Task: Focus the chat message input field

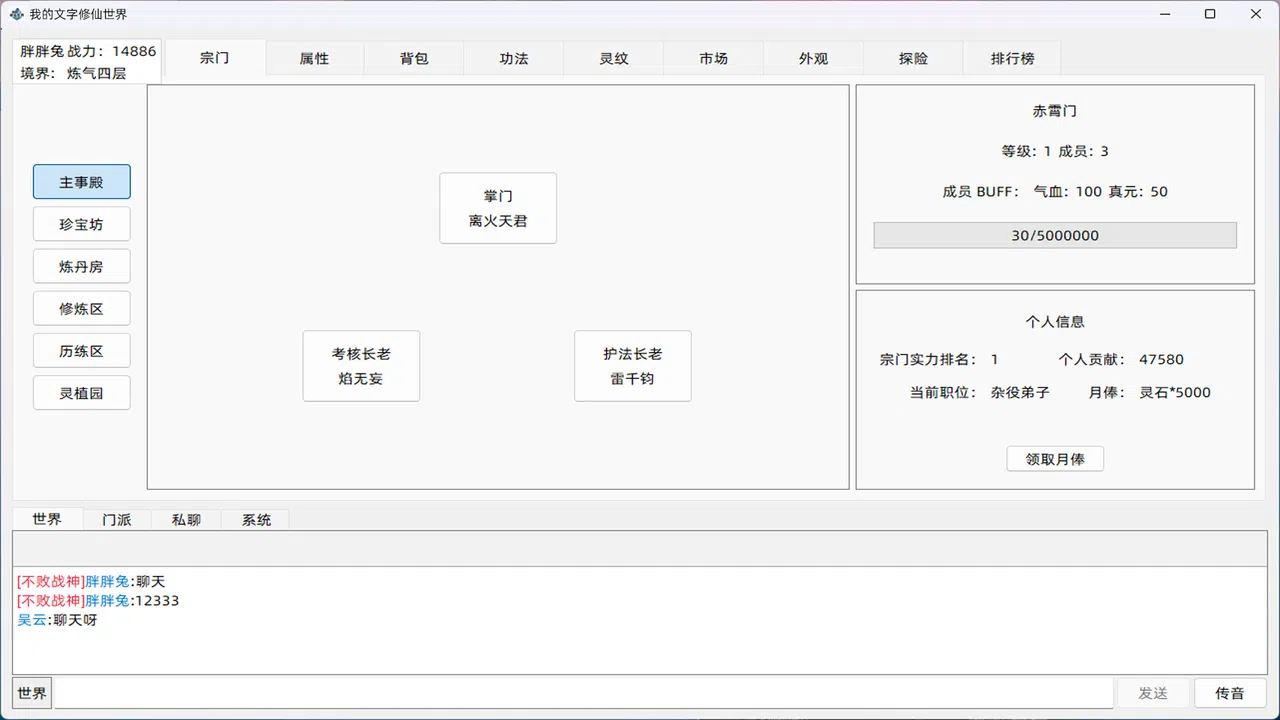Action: click(x=584, y=693)
